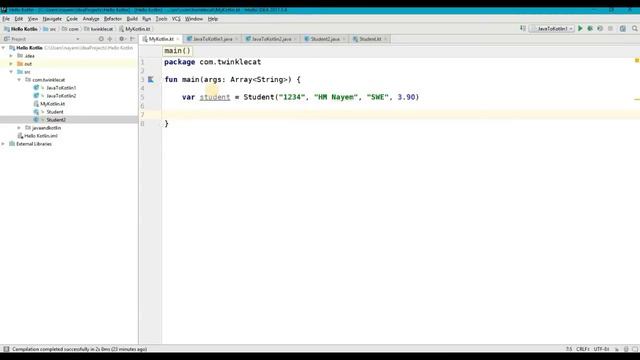The image size is (640, 360).
Task: Close the Student2.java tab
Action: (344, 39)
